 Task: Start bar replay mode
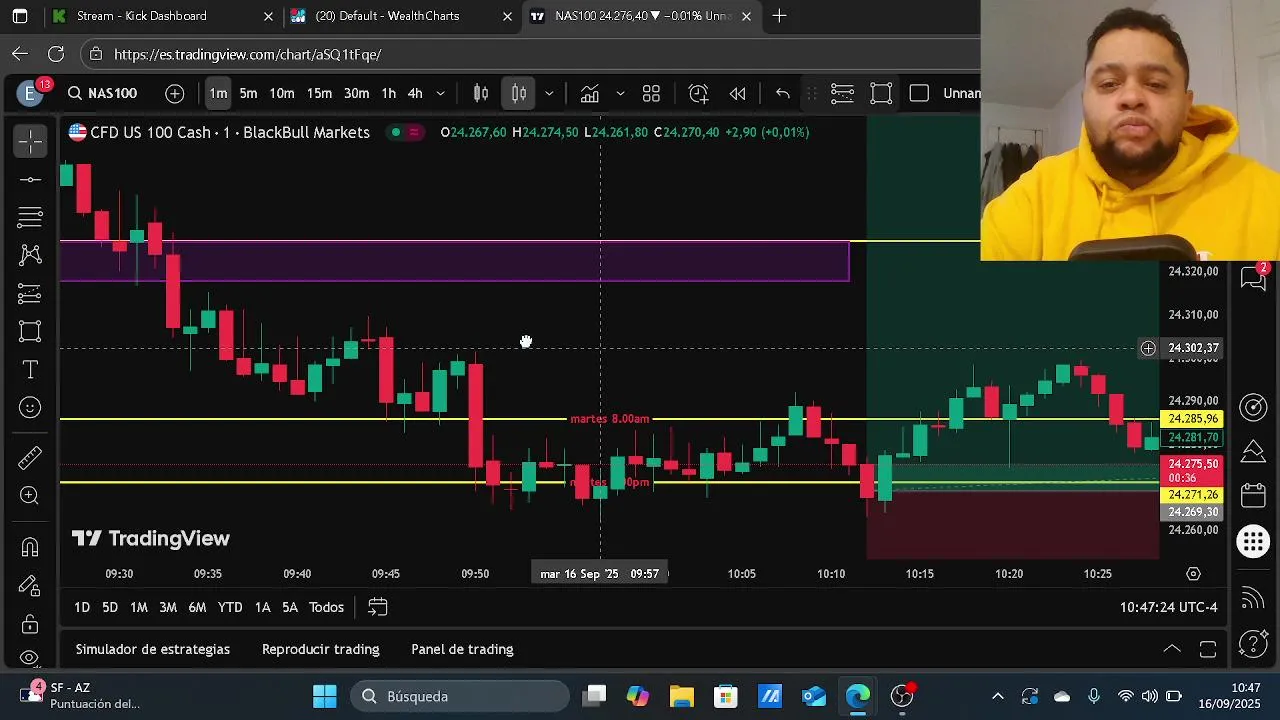click(x=738, y=93)
